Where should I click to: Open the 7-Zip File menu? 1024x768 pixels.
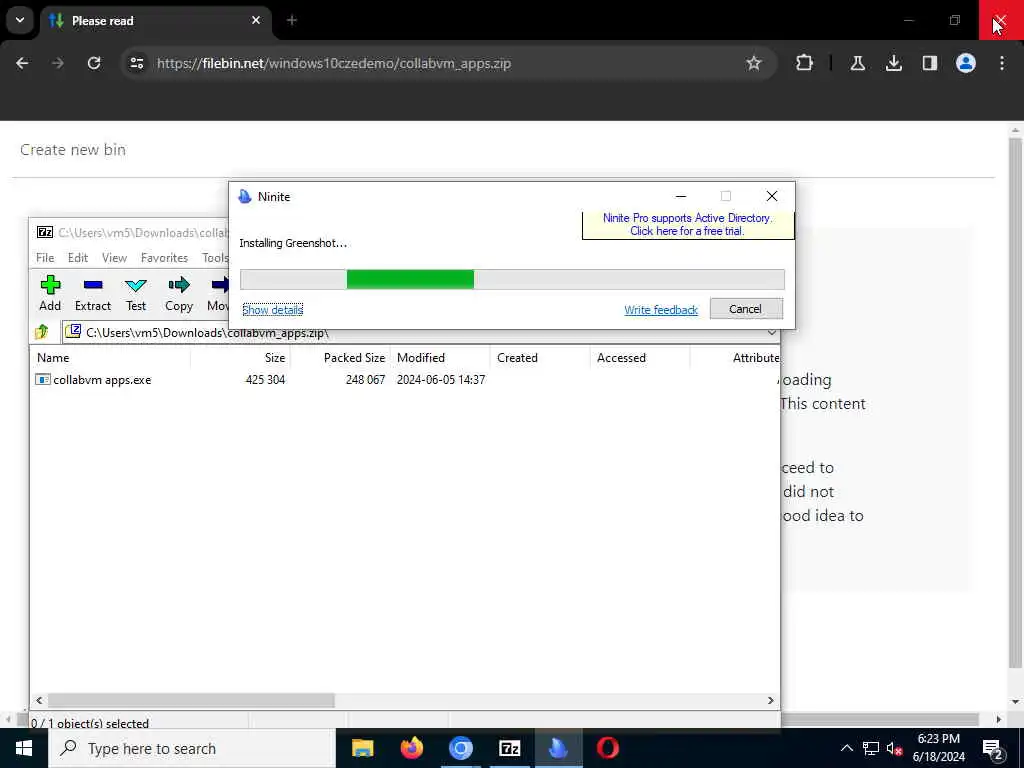pyautogui.click(x=45, y=257)
